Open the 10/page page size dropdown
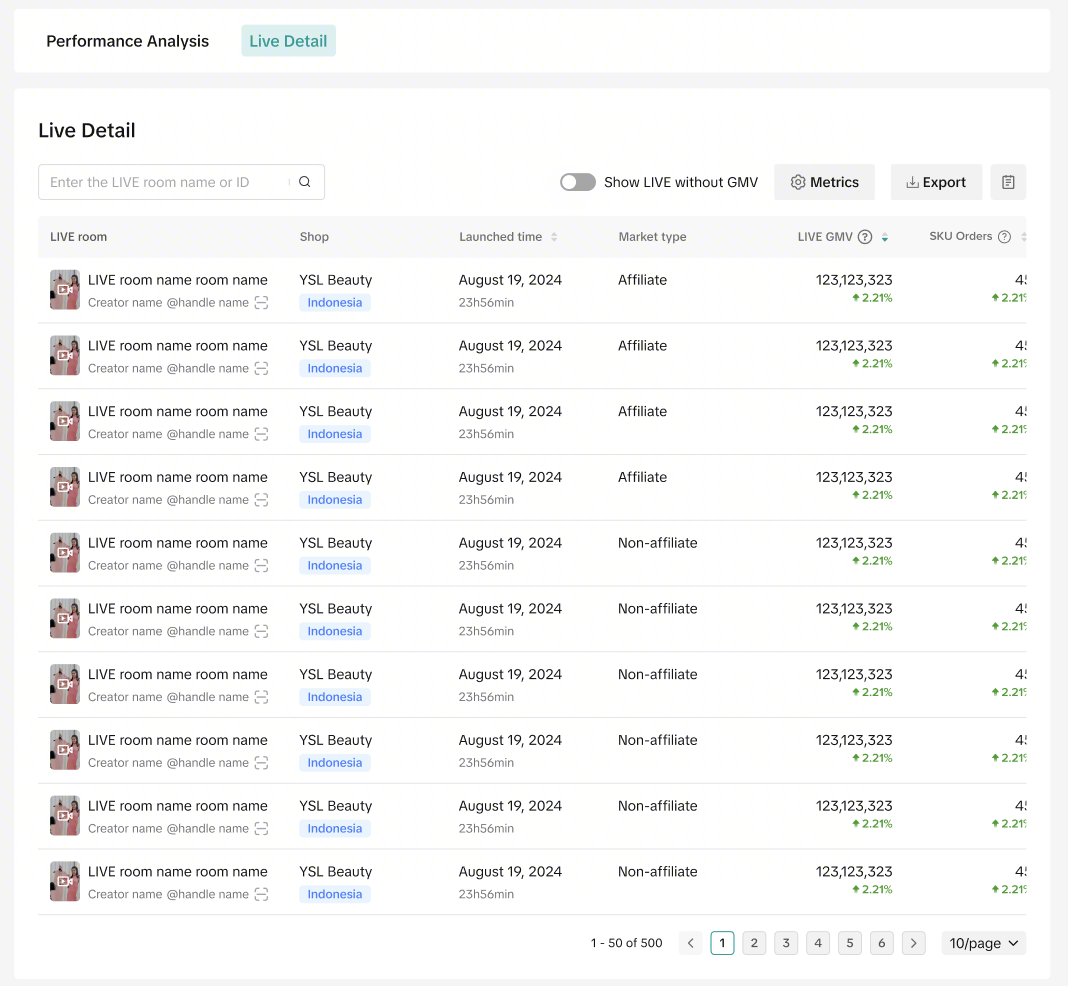Screen dimensions: 1068x986 (983, 943)
